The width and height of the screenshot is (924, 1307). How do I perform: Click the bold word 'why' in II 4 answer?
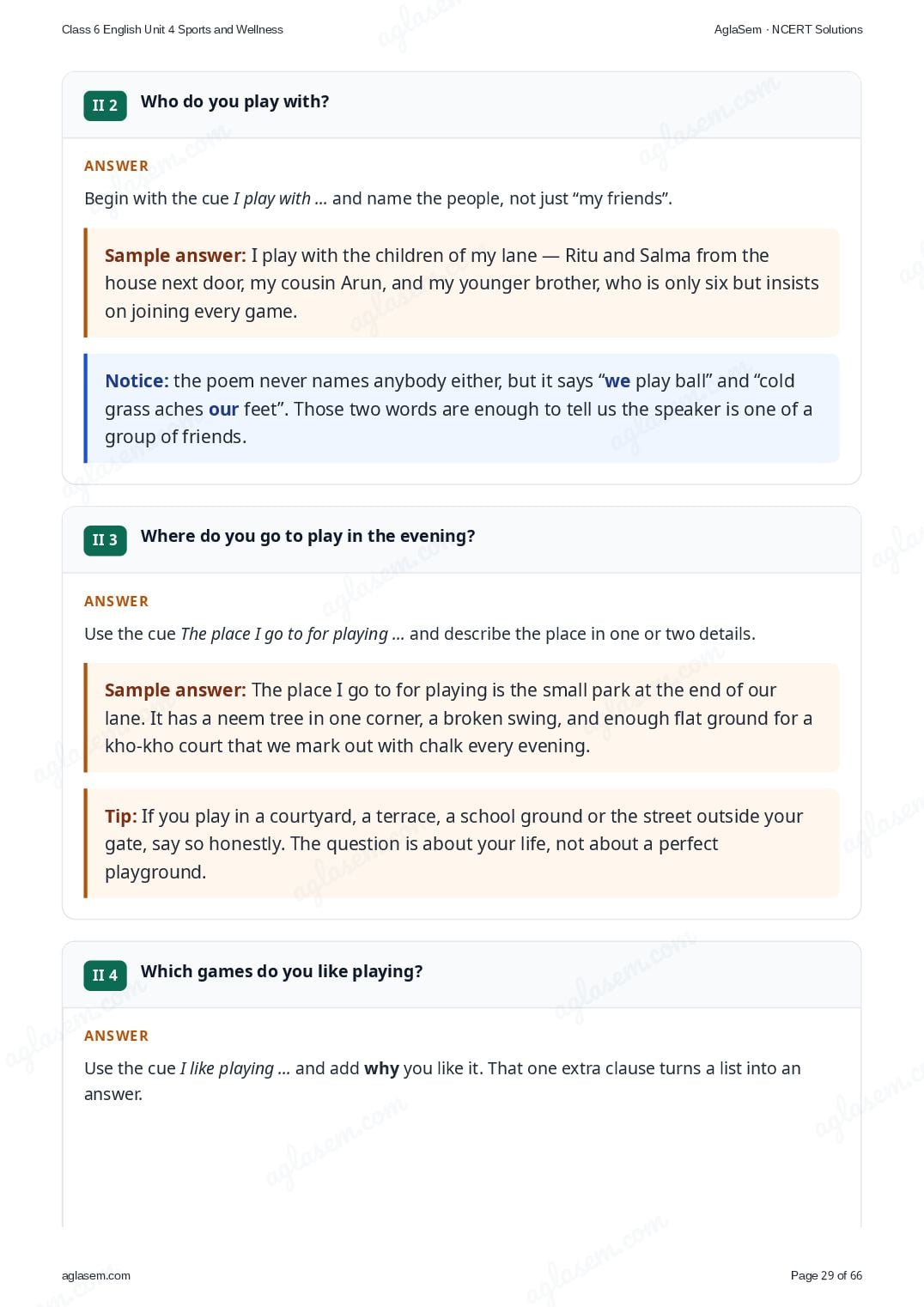tap(381, 1069)
